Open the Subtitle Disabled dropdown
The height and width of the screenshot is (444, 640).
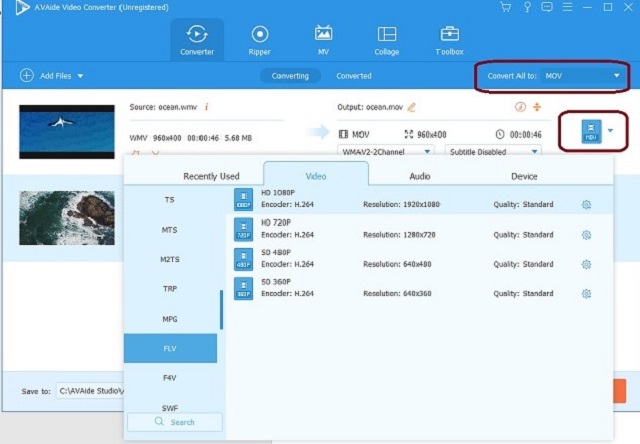(x=493, y=151)
